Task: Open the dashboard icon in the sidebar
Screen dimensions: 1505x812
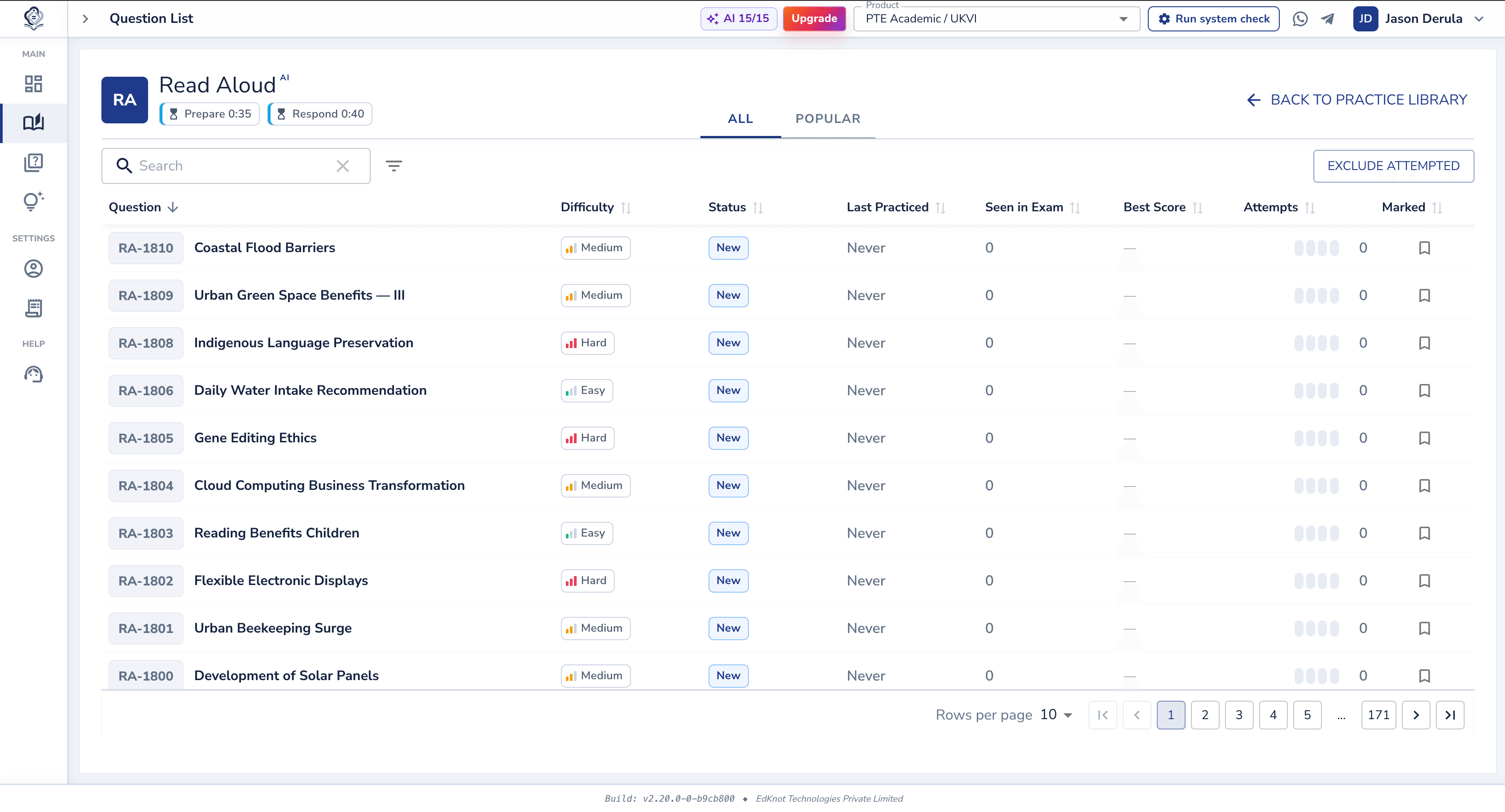Action: click(33, 83)
